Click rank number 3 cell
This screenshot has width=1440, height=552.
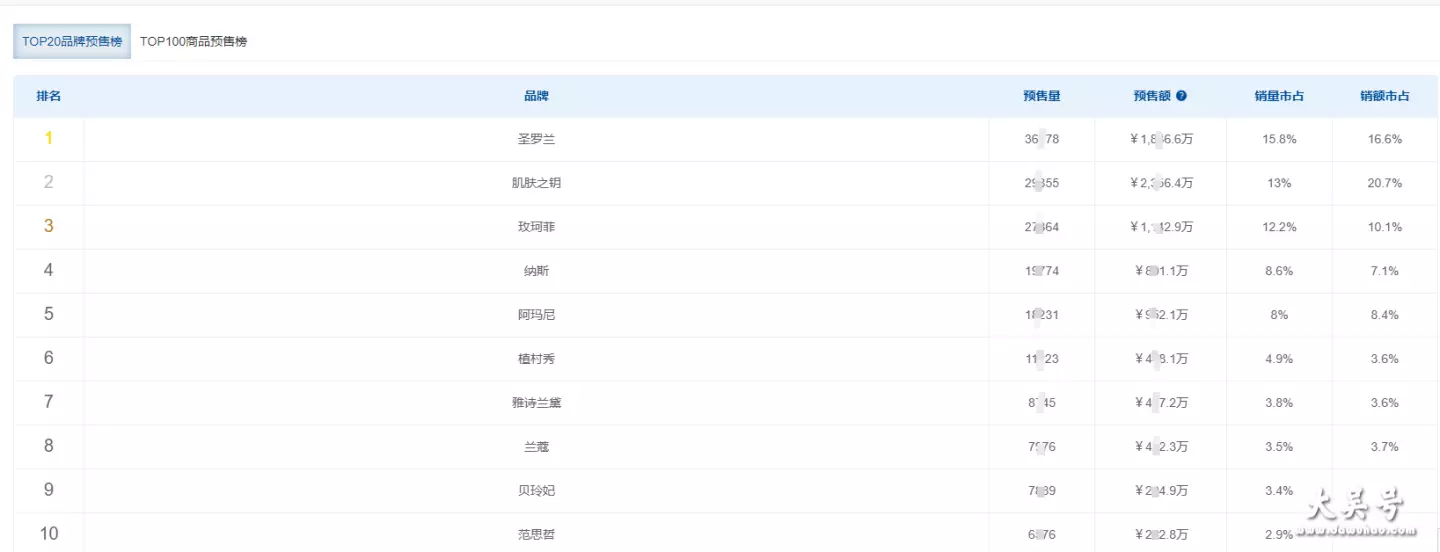(x=49, y=227)
